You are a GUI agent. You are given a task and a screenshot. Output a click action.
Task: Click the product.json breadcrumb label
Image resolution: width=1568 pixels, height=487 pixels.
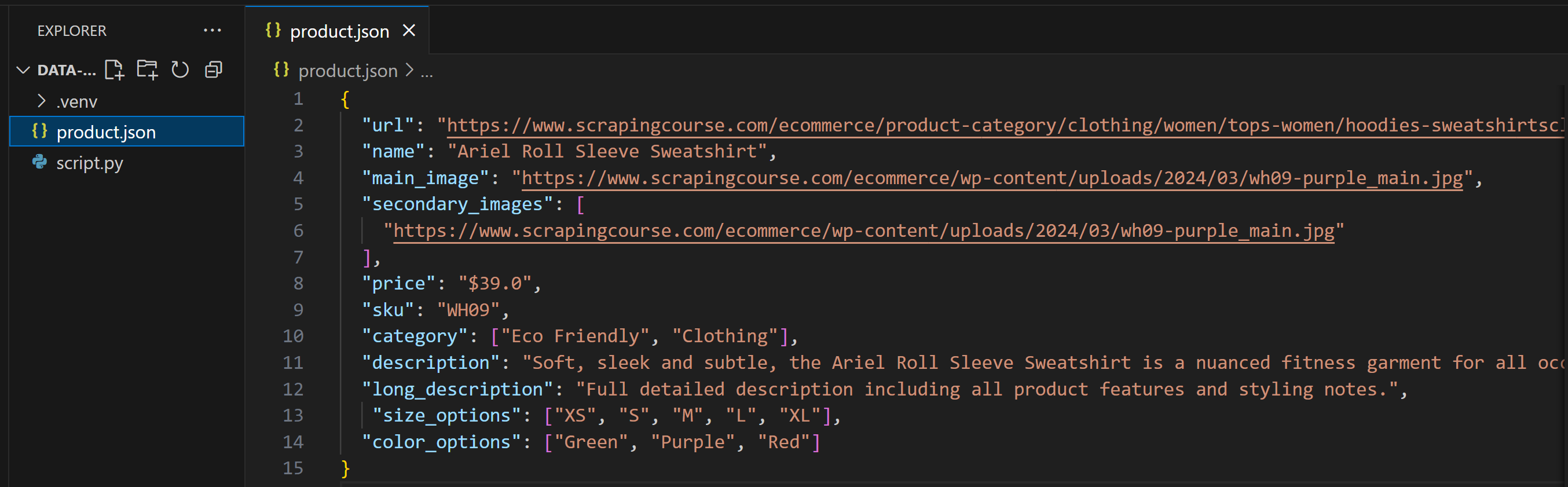coord(347,71)
